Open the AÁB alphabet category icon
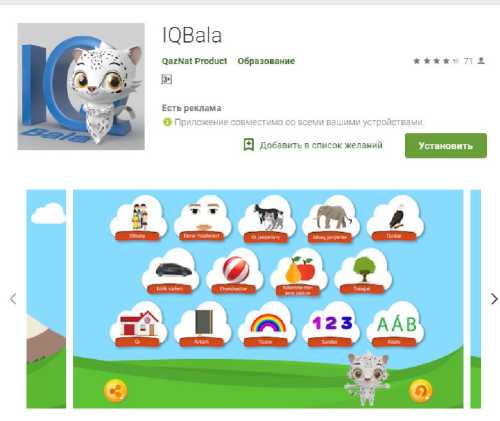Screen dimensions: 500x421 (395, 324)
